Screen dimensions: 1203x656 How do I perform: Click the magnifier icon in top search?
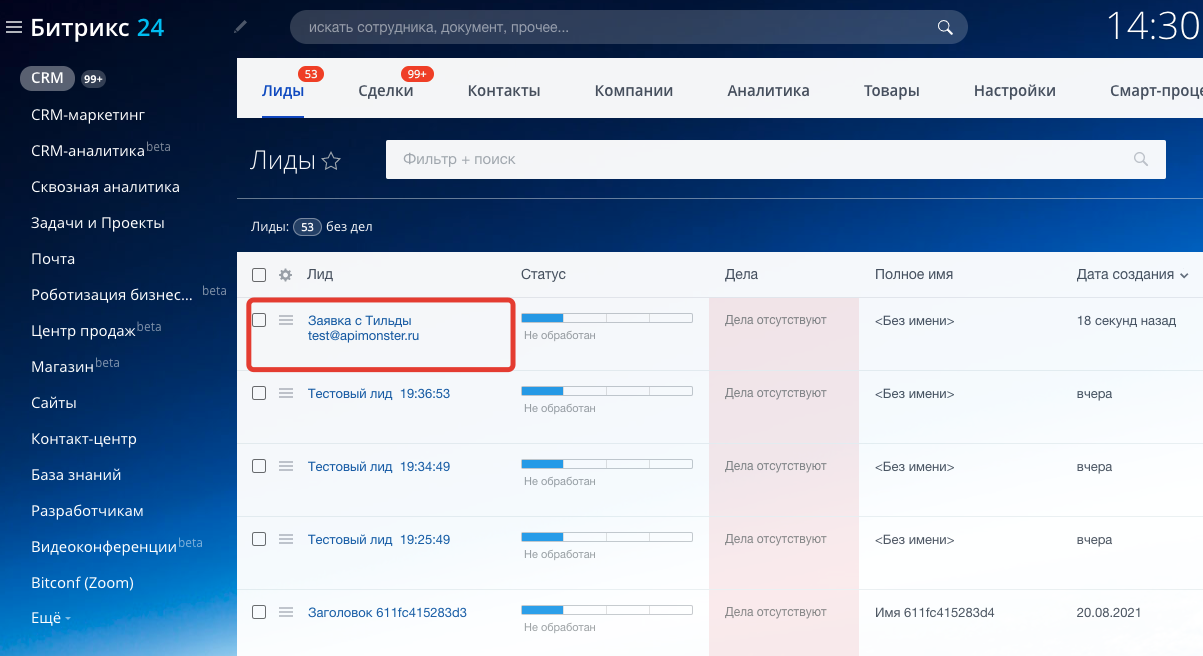coord(944,27)
